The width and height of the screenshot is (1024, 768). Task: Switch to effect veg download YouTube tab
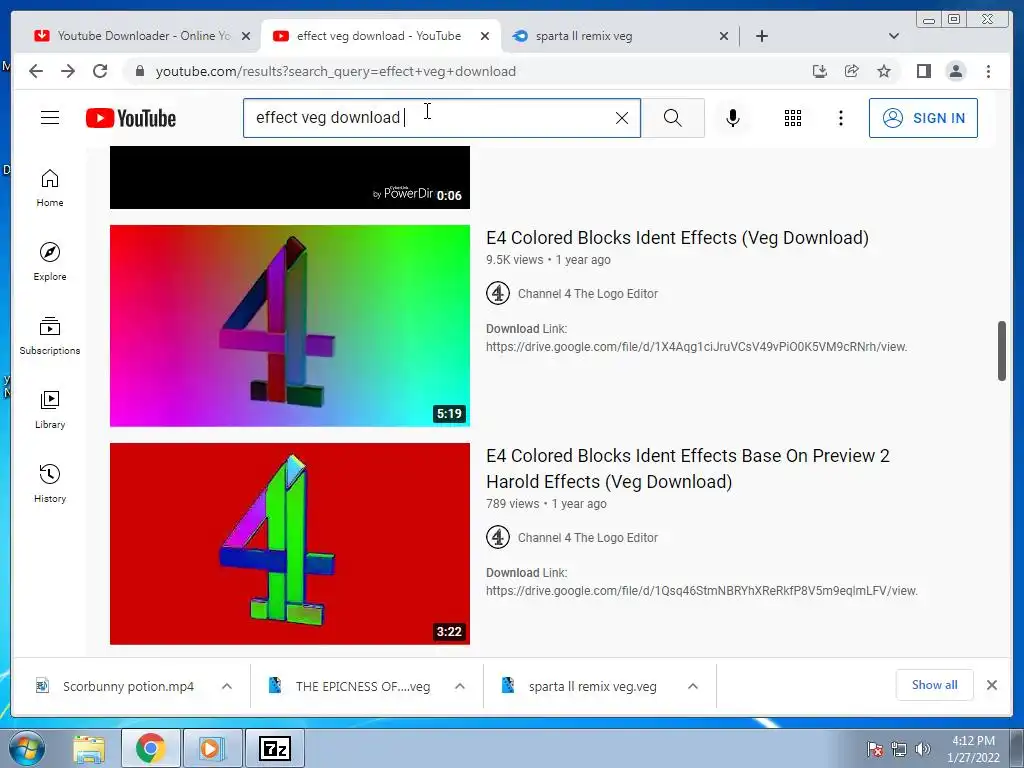(x=381, y=36)
